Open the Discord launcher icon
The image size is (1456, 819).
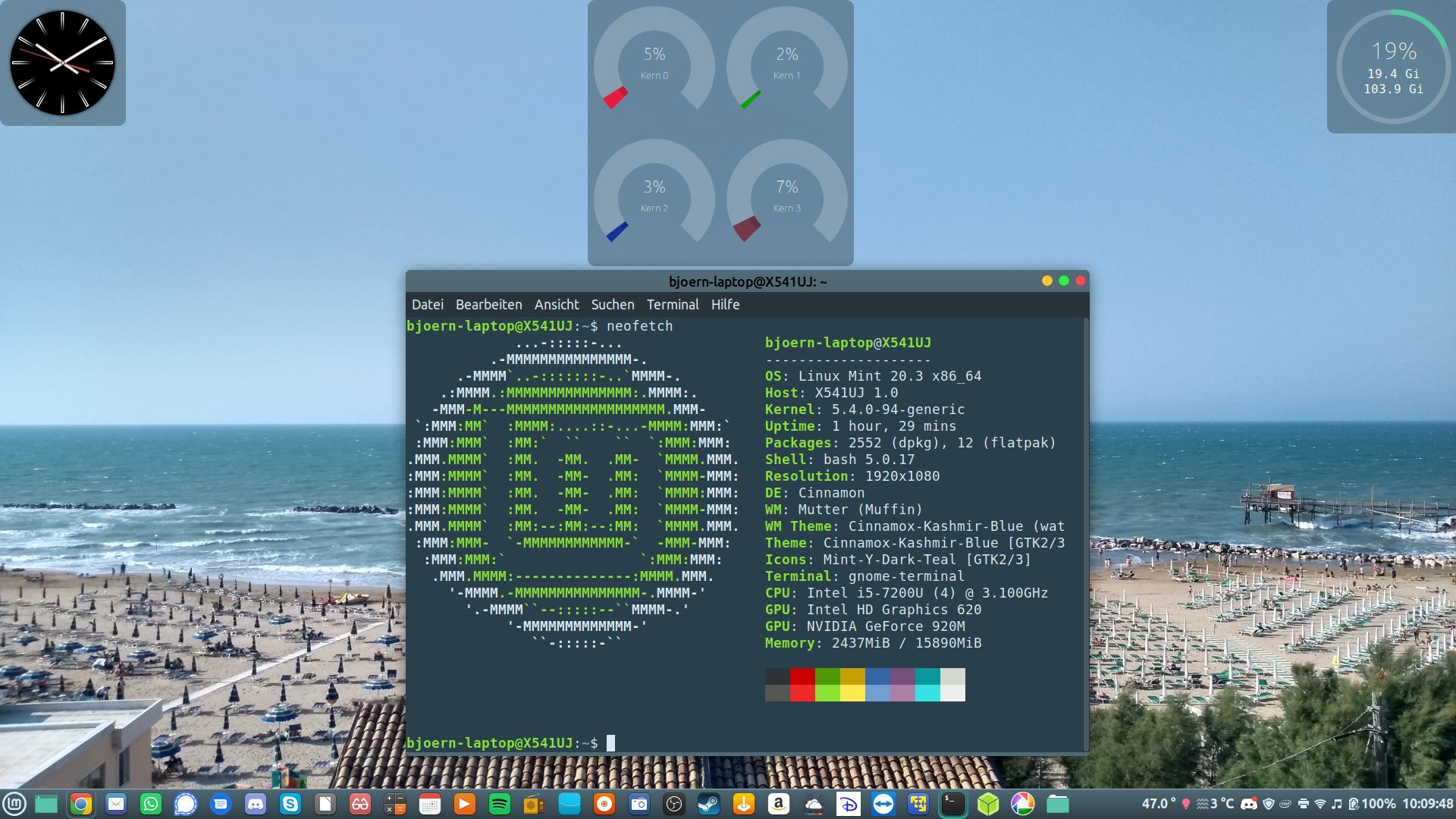[x=256, y=804]
